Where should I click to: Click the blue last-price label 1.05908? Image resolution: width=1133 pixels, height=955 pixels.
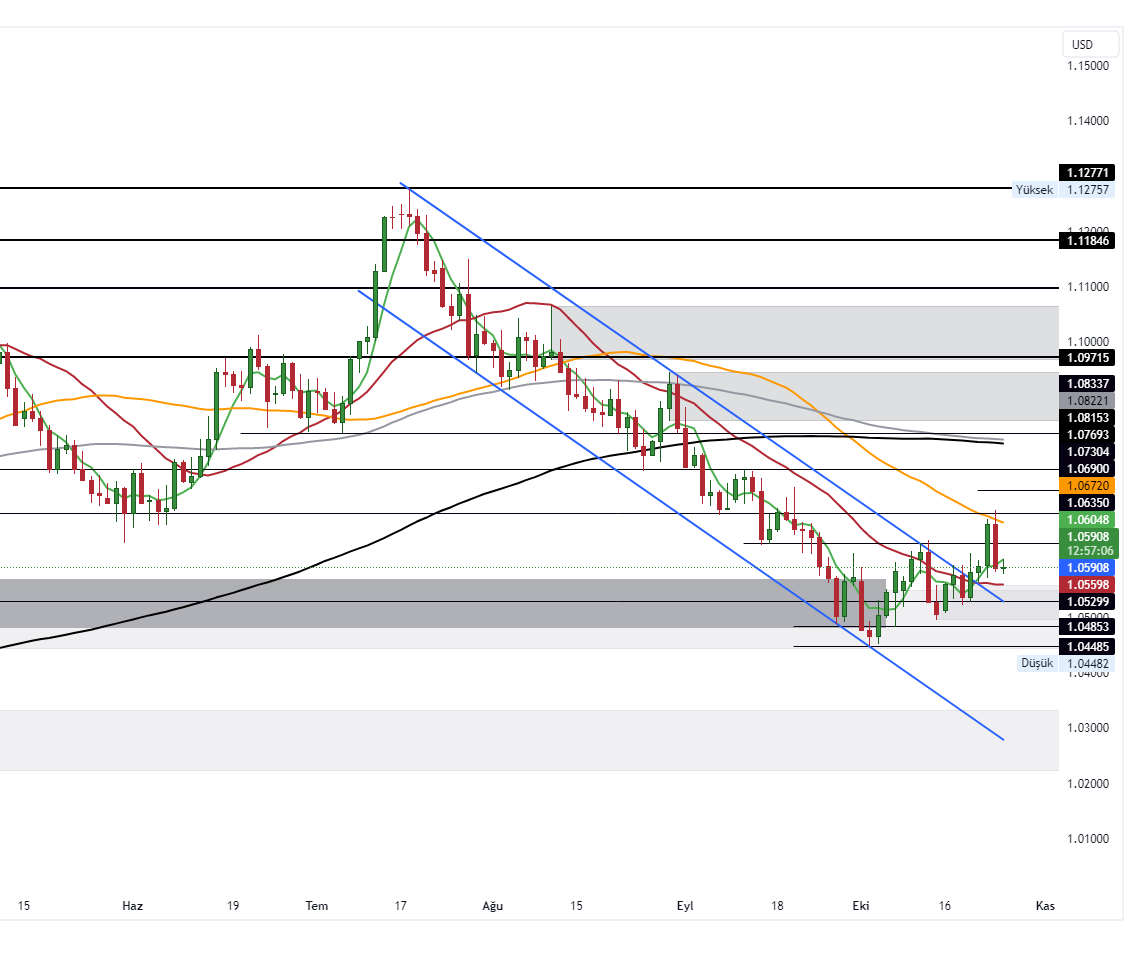(1089, 567)
